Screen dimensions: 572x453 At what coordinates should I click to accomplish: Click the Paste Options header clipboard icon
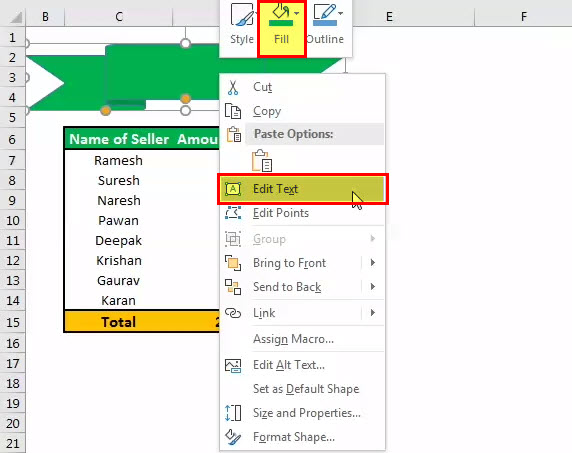[x=234, y=135]
